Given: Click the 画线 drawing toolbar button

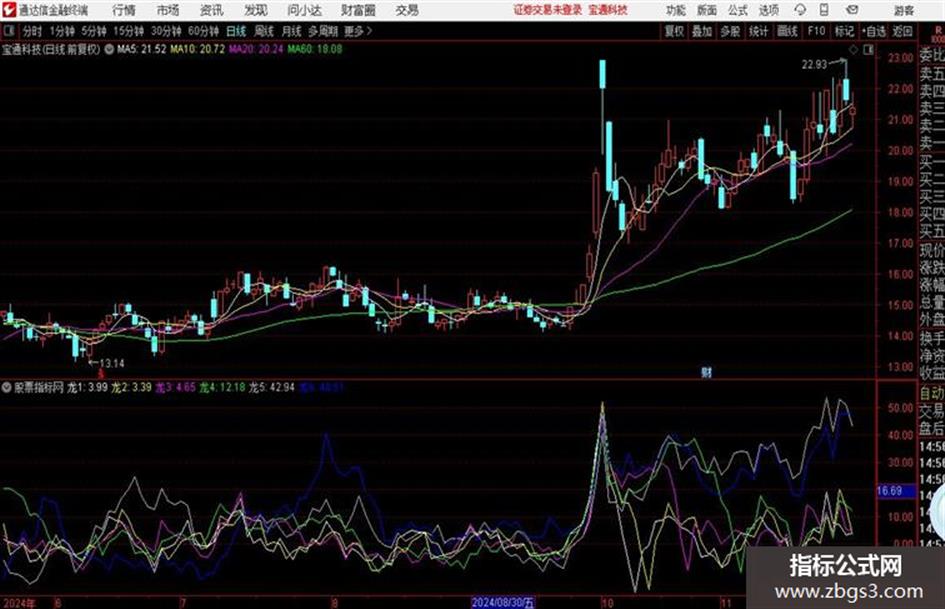Looking at the screenshot, I should pyautogui.click(x=787, y=31).
